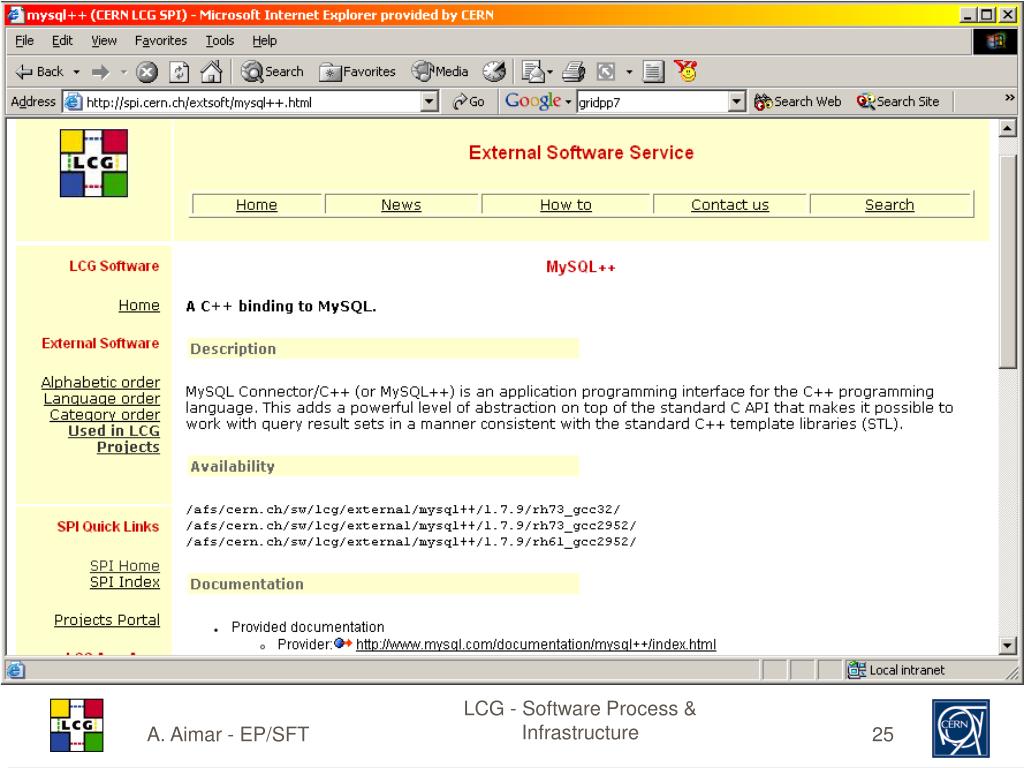Open the SPI Index link
This screenshot has width=1024, height=768.
pyautogui.click(x=125, y=582)
